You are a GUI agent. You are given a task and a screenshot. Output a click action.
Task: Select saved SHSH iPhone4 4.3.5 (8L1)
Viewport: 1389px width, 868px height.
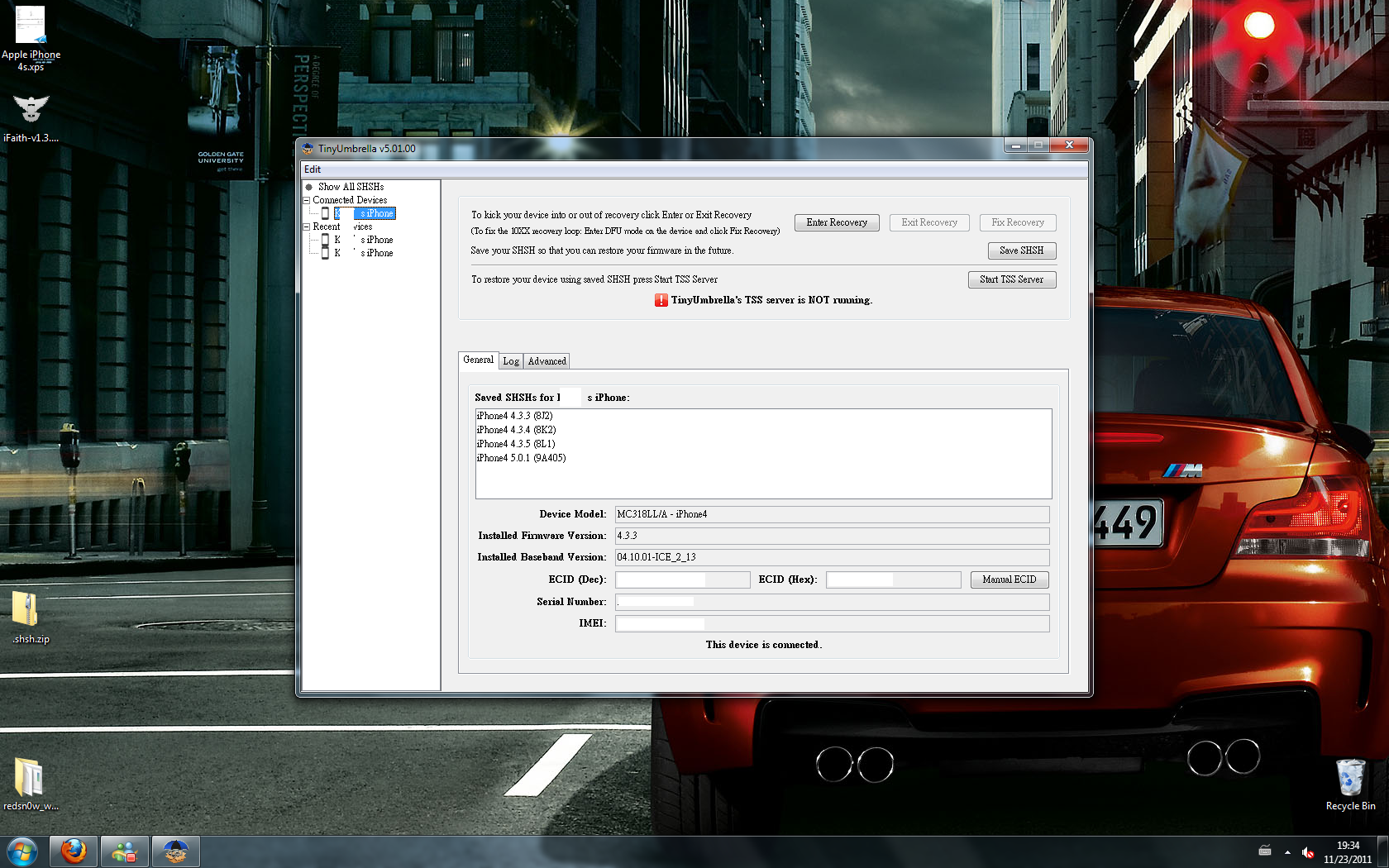516,444
